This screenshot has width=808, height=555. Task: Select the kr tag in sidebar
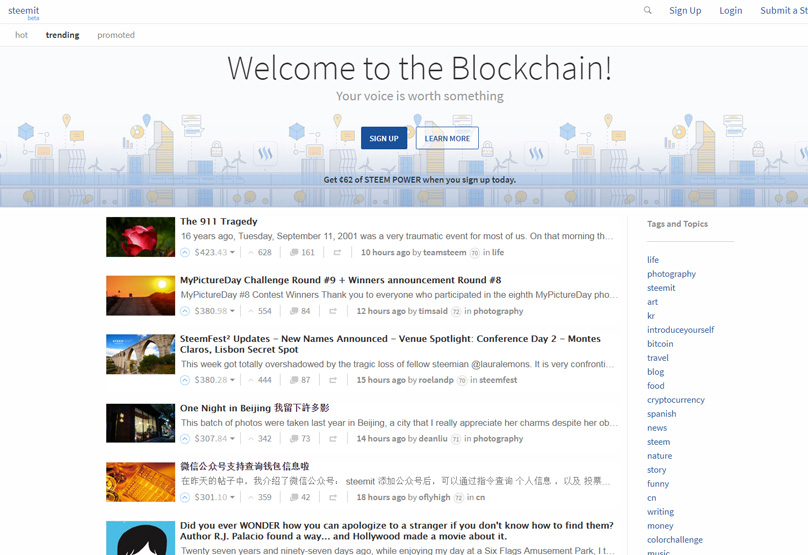[x=651, y=316]
